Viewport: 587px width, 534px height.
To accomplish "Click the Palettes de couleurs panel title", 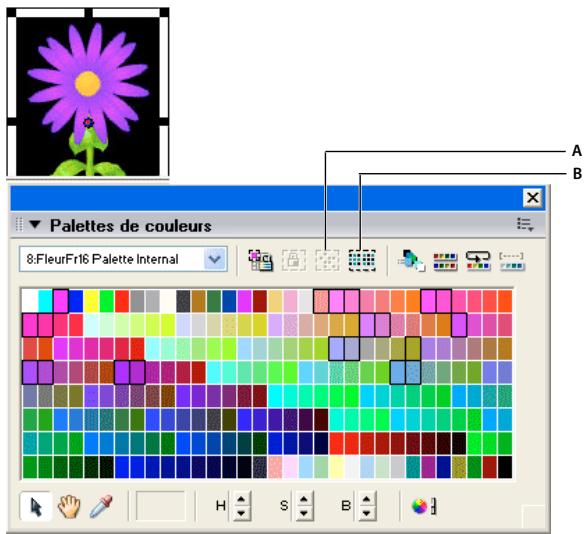I will coord(131,225).
